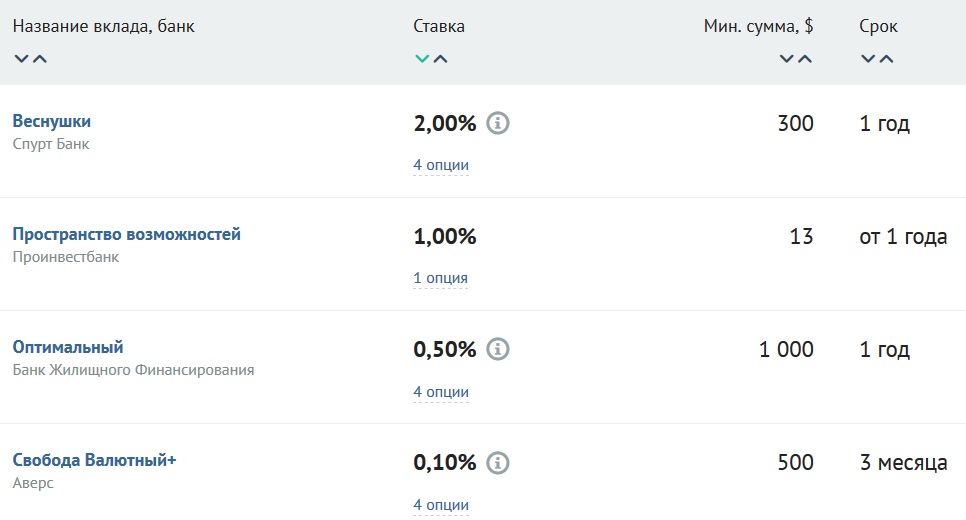Expand 4 опции under Веснушки deposit
Viewport: 966px width, 520px height.
[441, 165]
